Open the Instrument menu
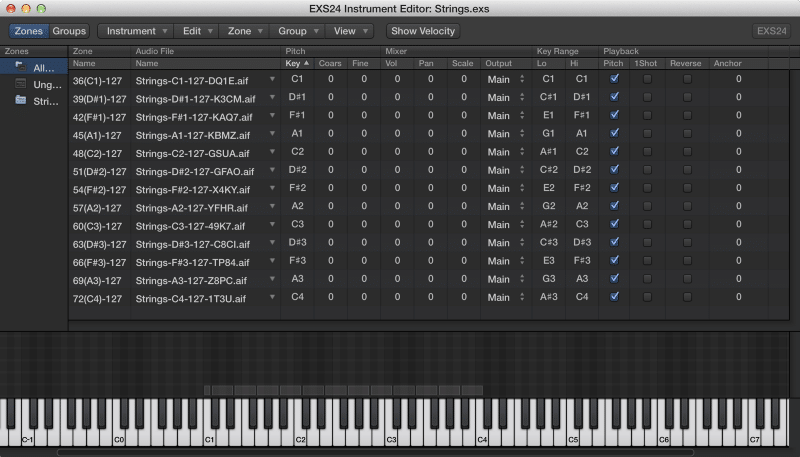 click(x=136, y=31)
